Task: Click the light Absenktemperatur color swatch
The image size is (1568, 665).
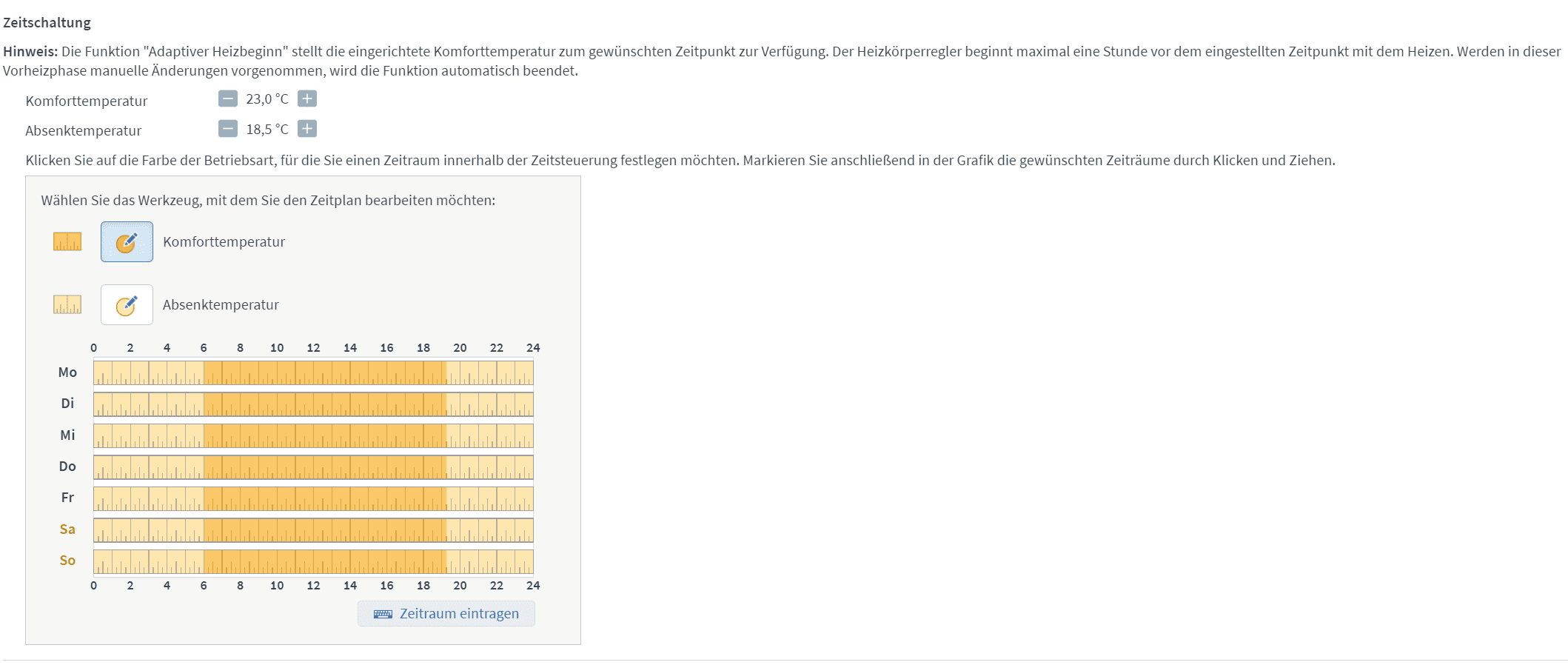Action: point(67,304)
